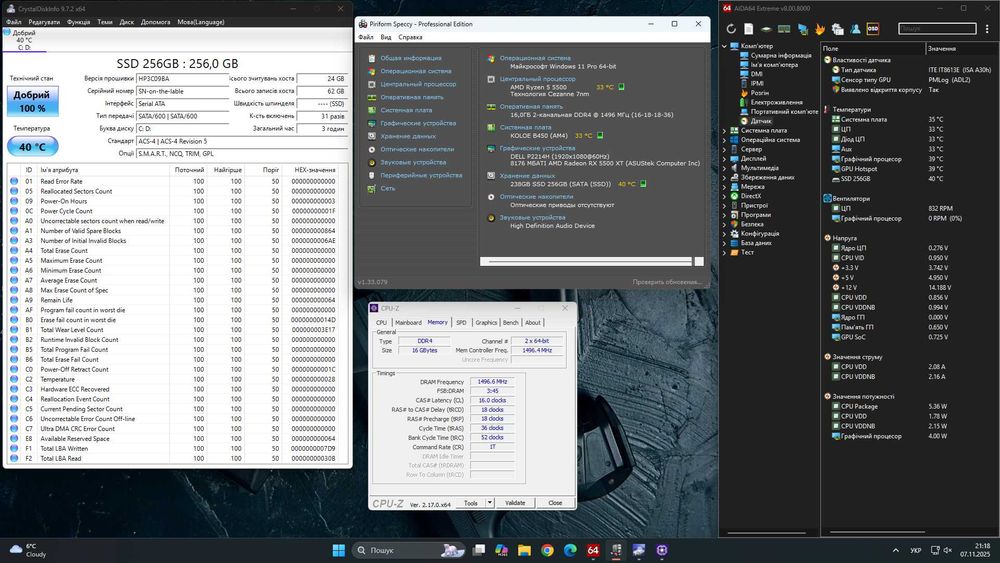Switch to the About tab in CPU-Z
This screenshot has height=563, width=1000.
pos(533,323)
